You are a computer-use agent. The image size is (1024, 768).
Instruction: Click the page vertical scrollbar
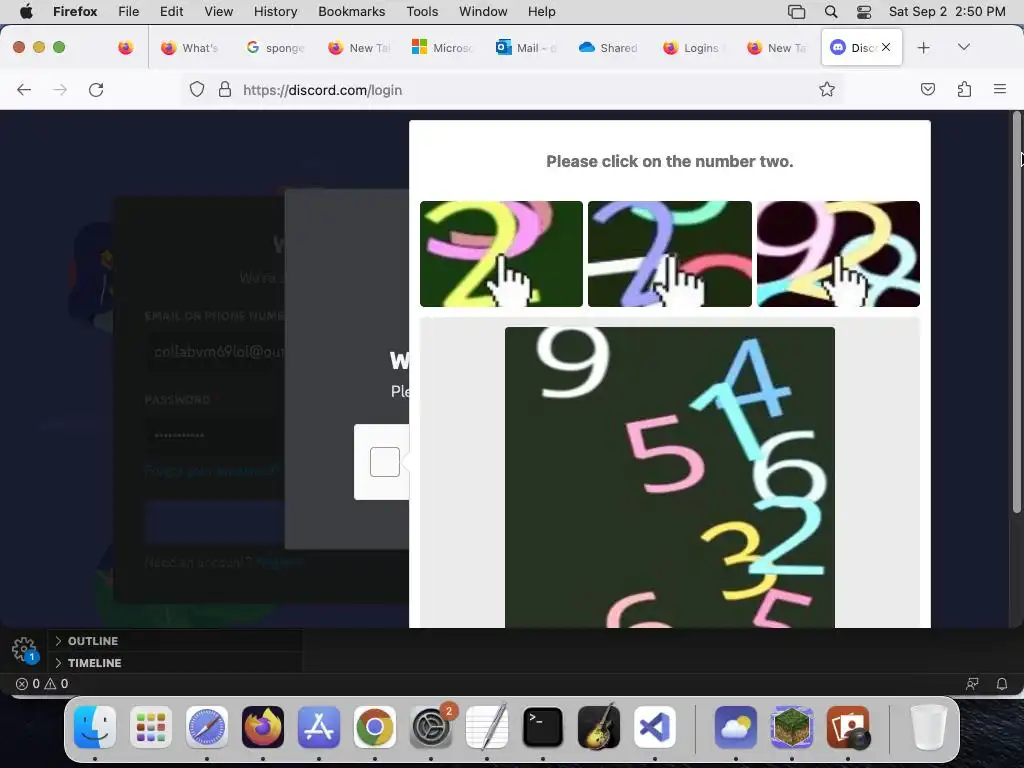(x=1016, y=313)
